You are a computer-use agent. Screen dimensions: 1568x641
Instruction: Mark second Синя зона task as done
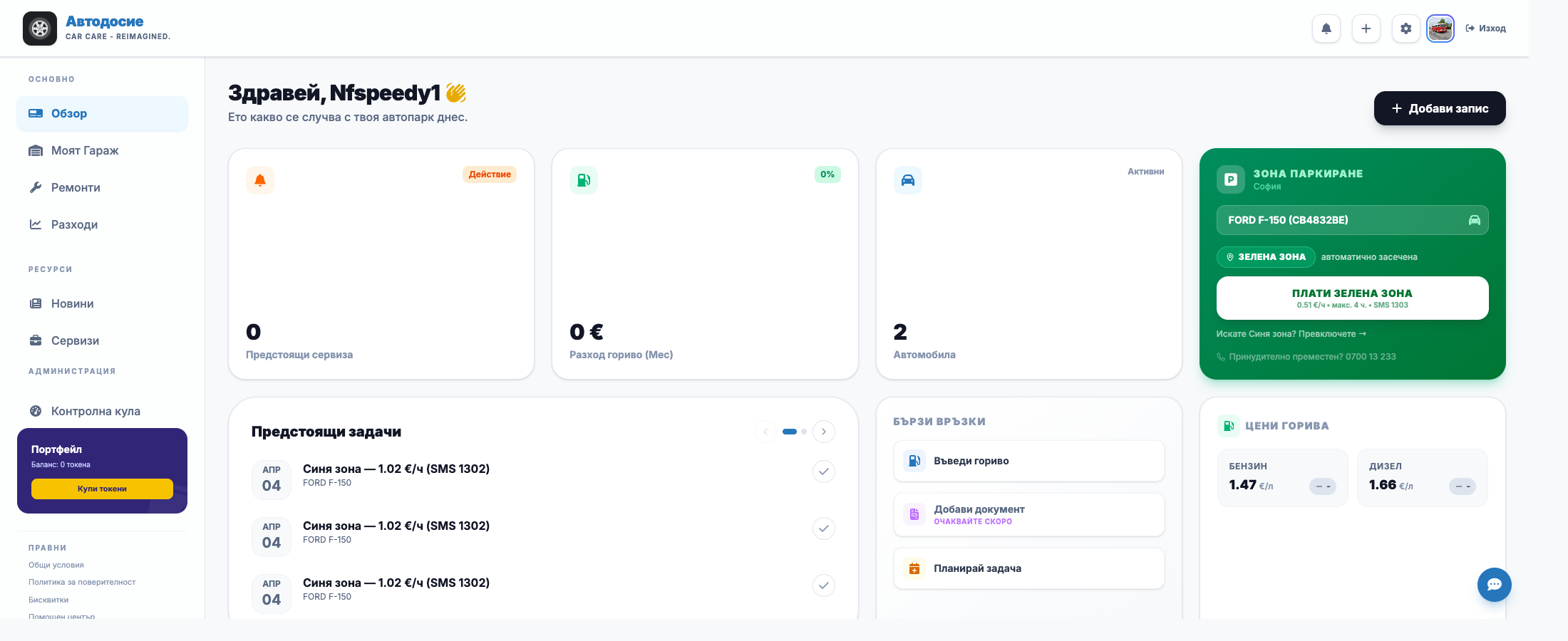point(824,528)
